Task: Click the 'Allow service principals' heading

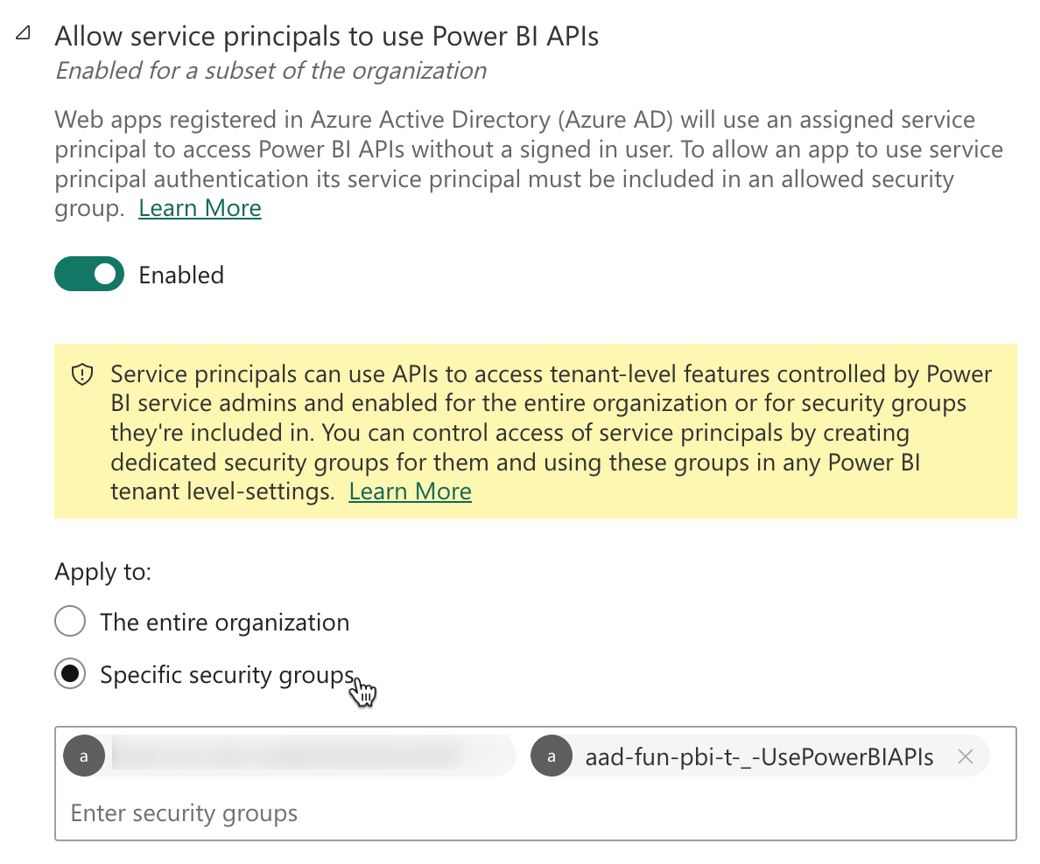Action: pyautogui.click(x=326, y=37)
